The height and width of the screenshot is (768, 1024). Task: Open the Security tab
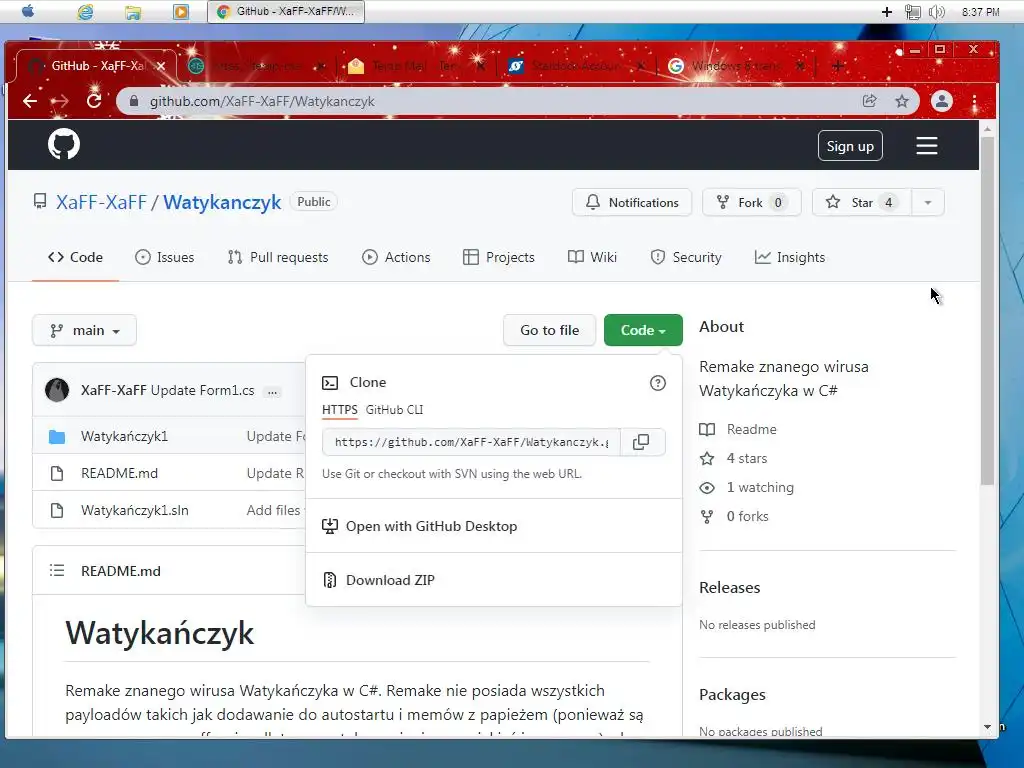pyautogui.click(x=686, y=257)
